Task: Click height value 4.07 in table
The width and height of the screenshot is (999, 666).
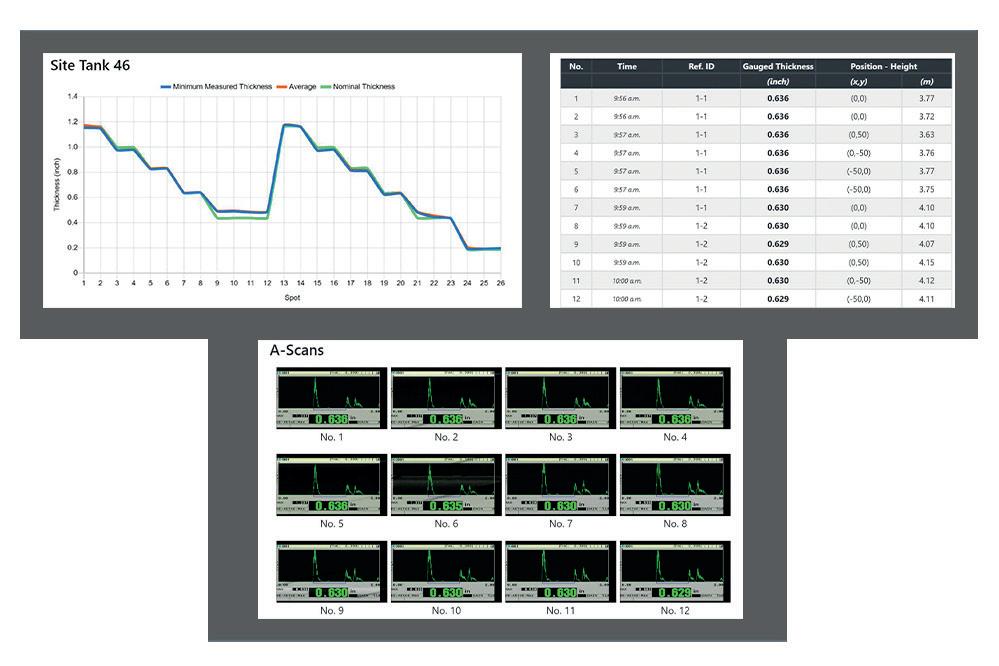Action: click(927, 244)
